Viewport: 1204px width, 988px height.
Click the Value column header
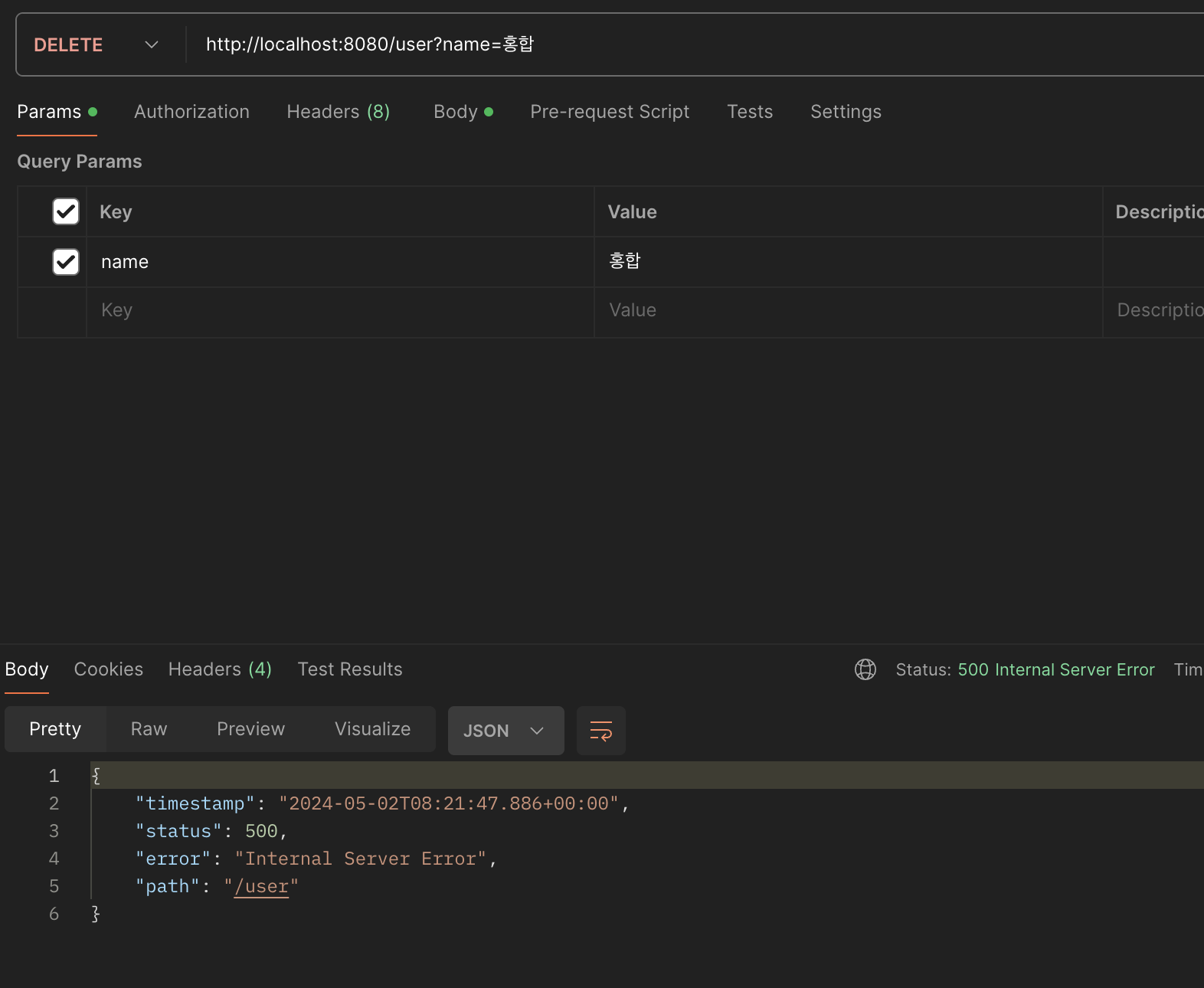[x=632, y=212]
